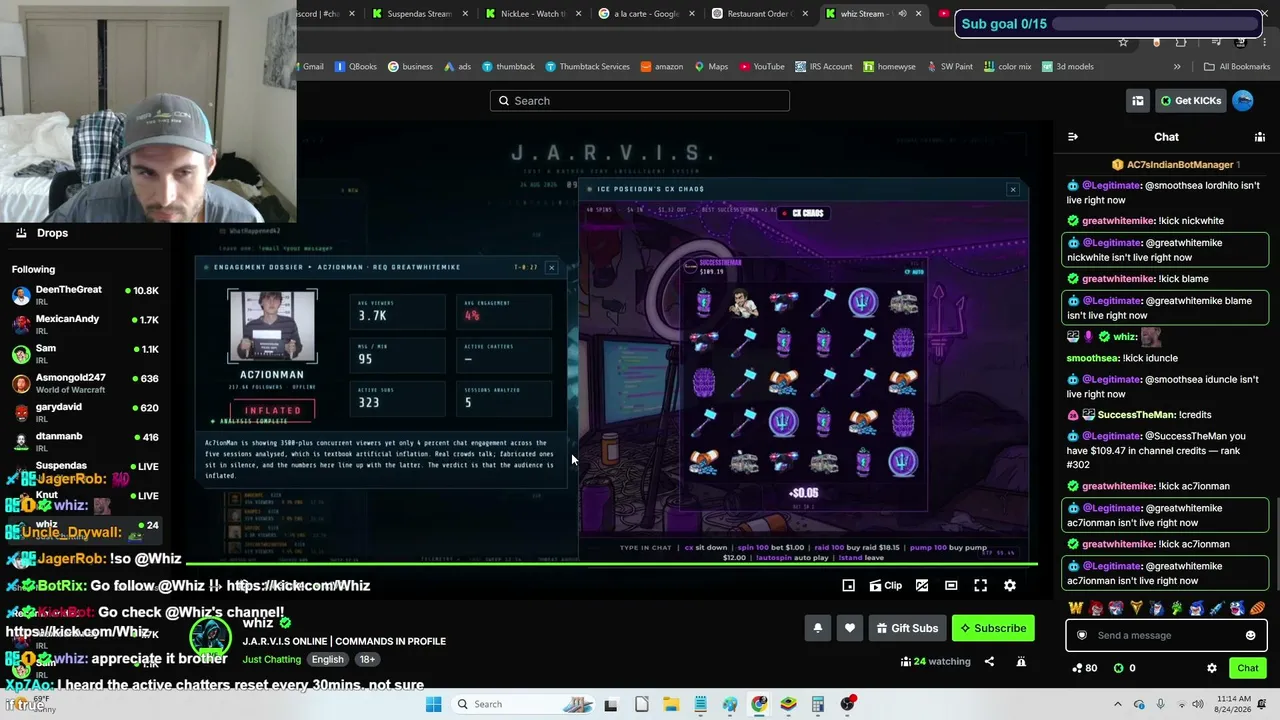Image resolution: width=1280 pixels, height=720 pixels.
Task: Open the YouTube bookmark
Action: [762, 67]
